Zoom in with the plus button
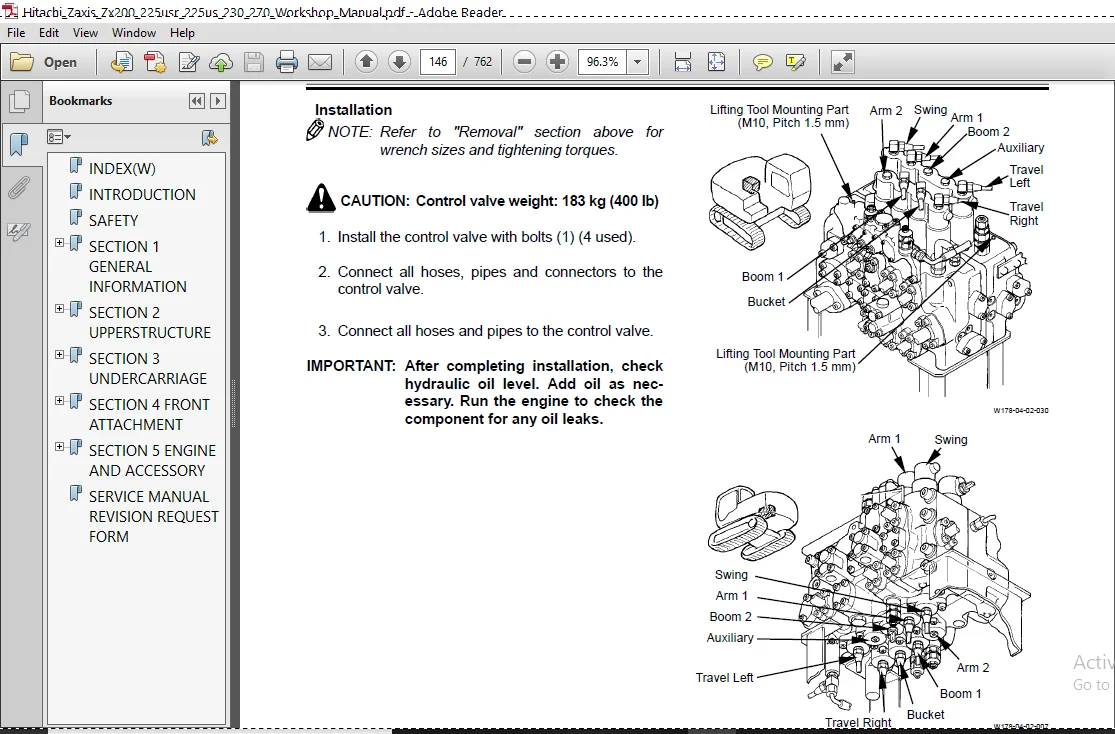Screen dimensions: 1115x734 coord(558,62)
